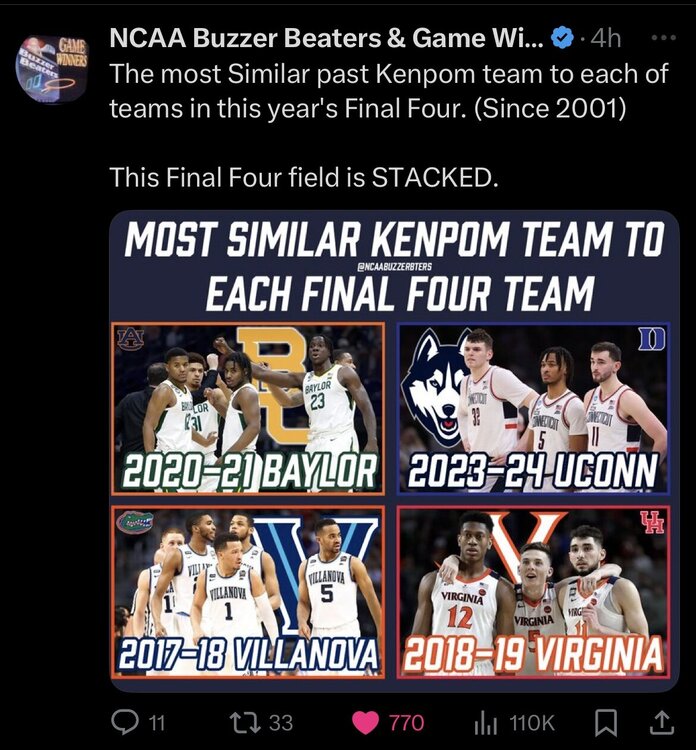Tap the repost arrows icon

[245, 722]
